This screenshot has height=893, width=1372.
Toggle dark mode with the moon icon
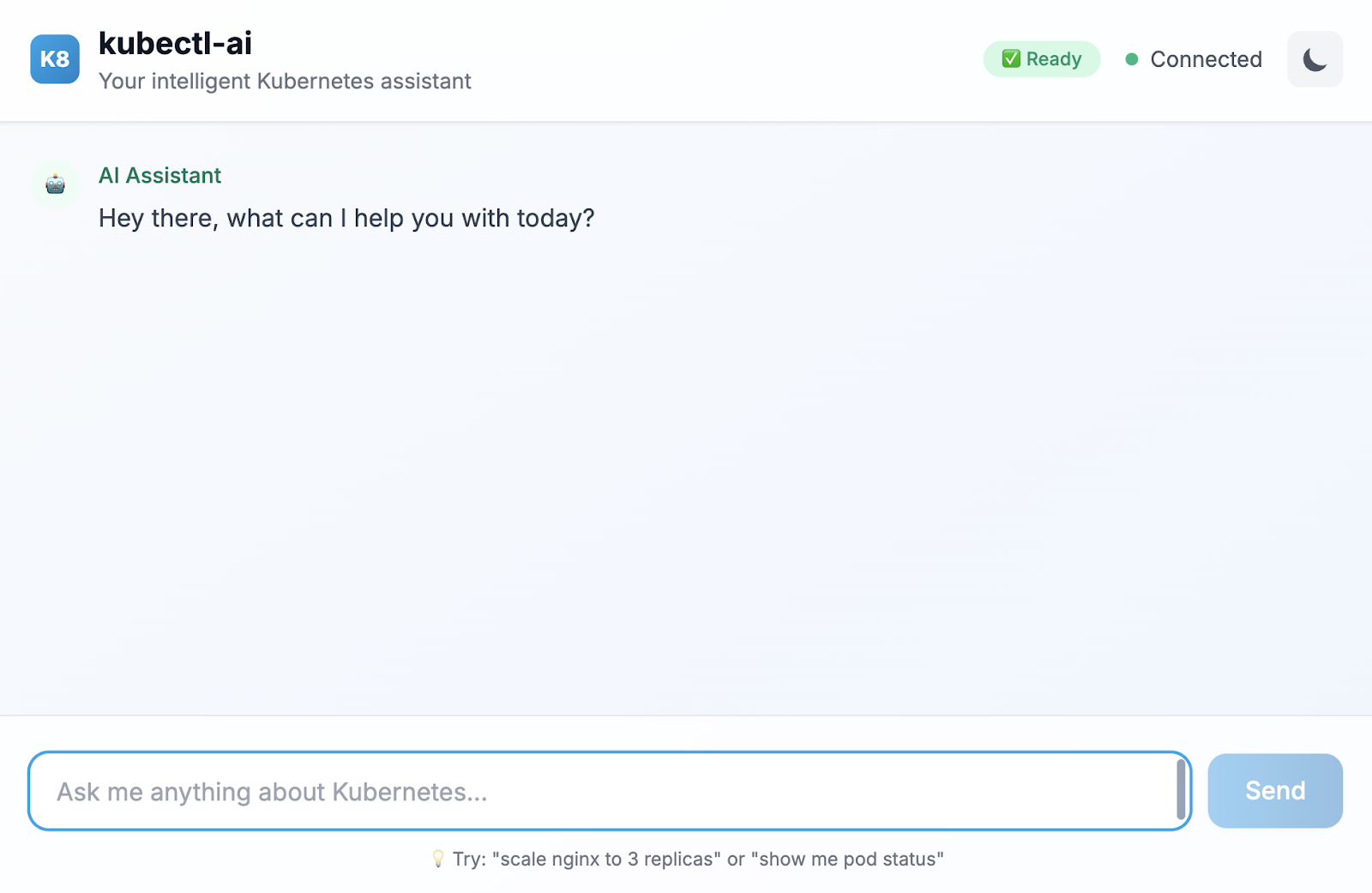1315,59
